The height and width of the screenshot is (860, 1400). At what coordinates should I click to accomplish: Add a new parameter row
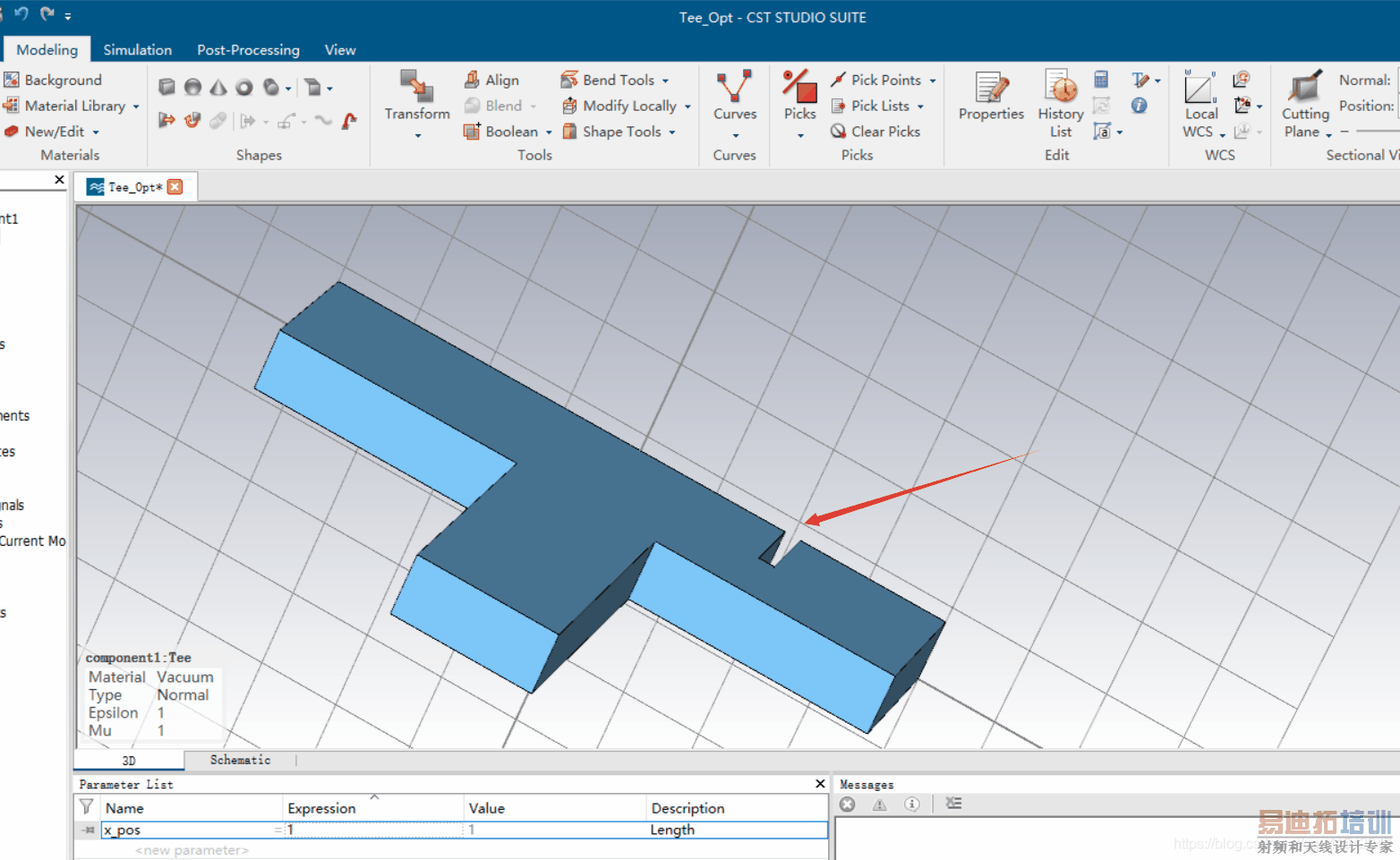pos(192,850)
